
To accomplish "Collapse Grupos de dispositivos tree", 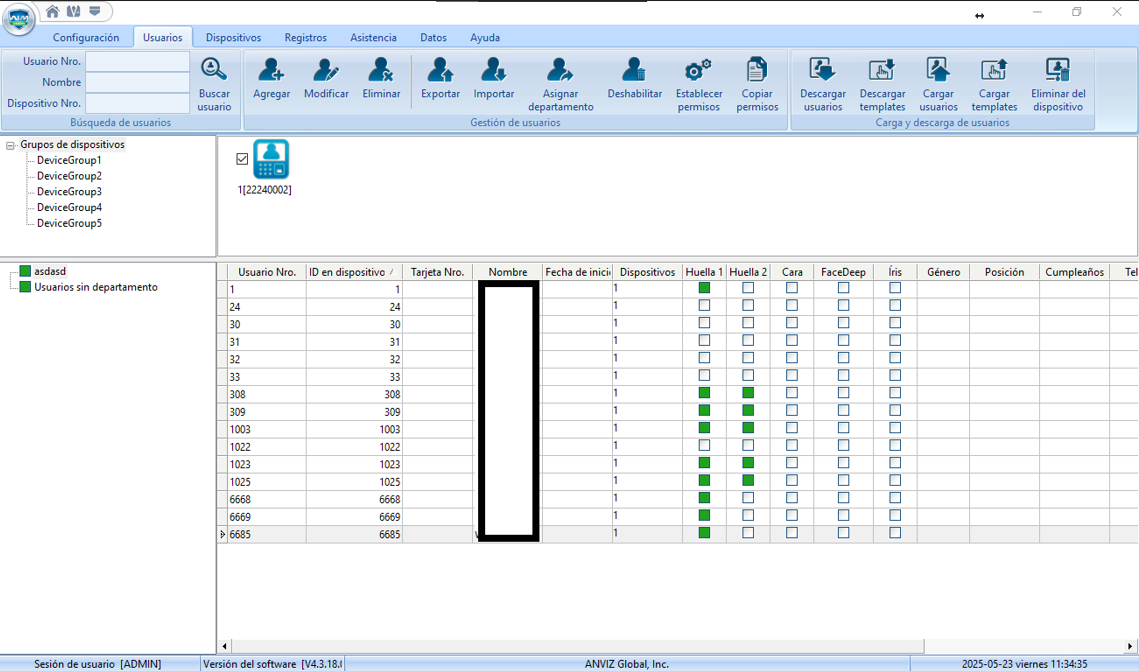I will (x=10, y=145).
